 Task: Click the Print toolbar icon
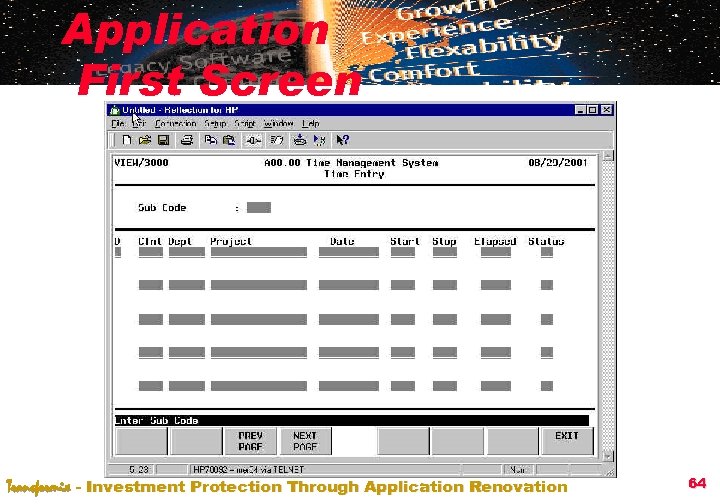pos(186,140)
